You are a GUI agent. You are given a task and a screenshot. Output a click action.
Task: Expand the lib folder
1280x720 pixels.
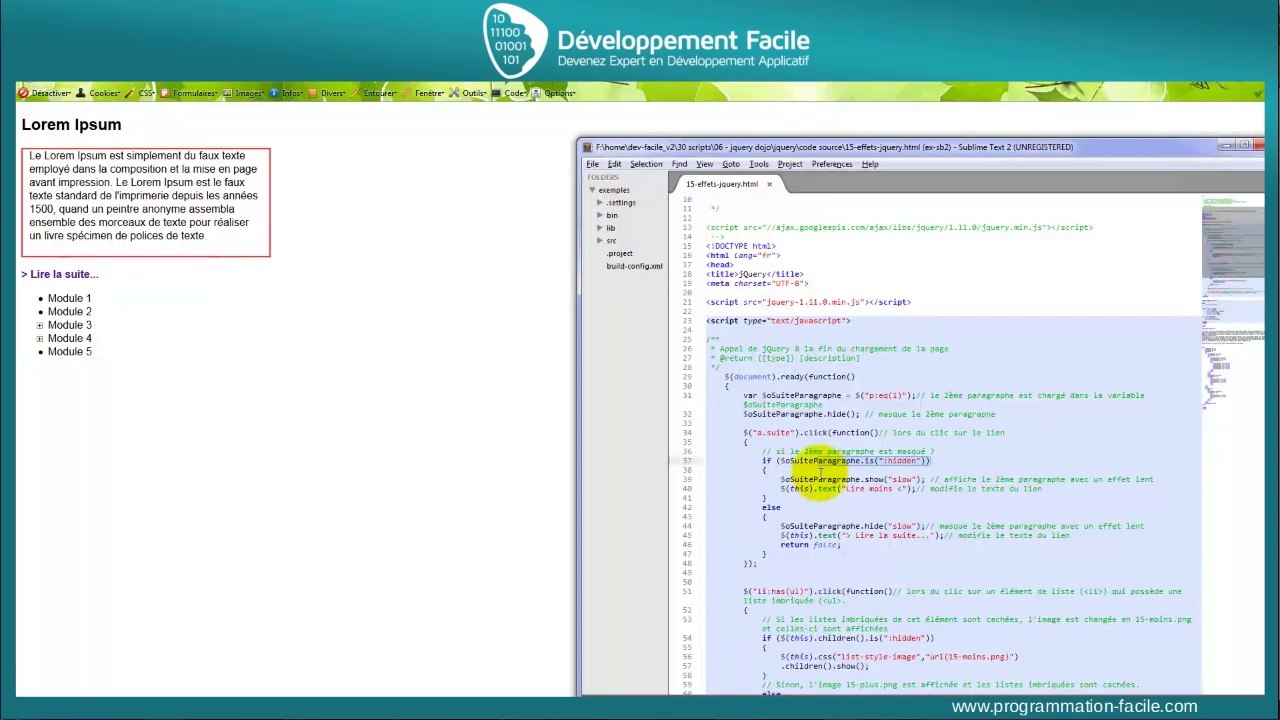[600, 228]
